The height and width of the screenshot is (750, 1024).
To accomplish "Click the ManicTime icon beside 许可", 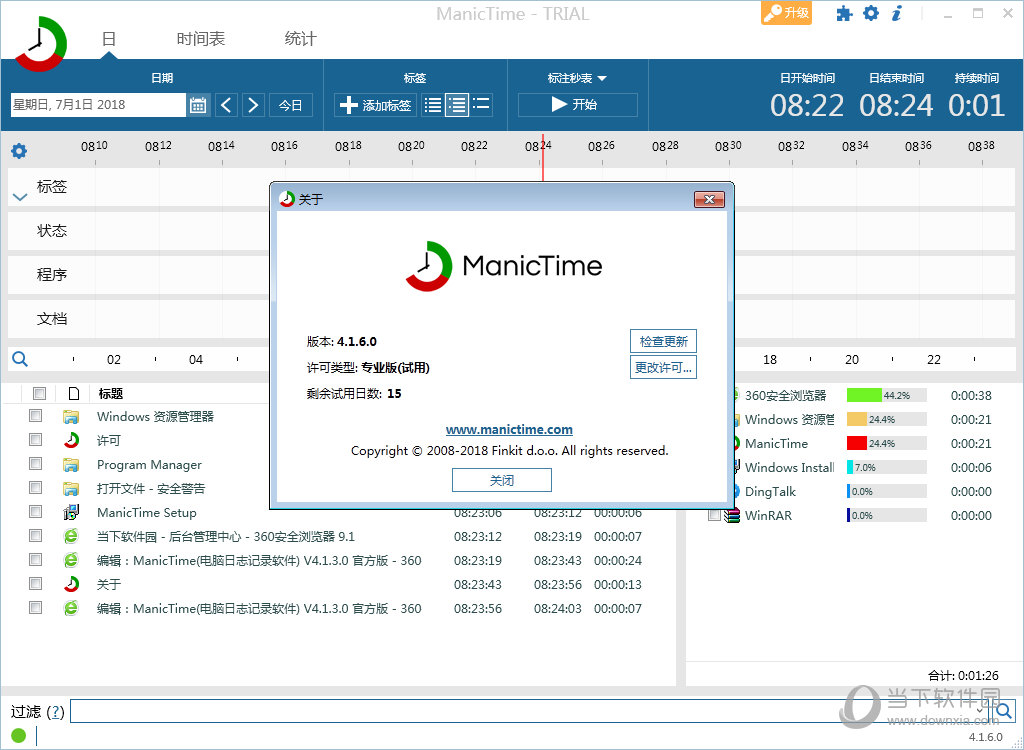I will pos(71,440).
